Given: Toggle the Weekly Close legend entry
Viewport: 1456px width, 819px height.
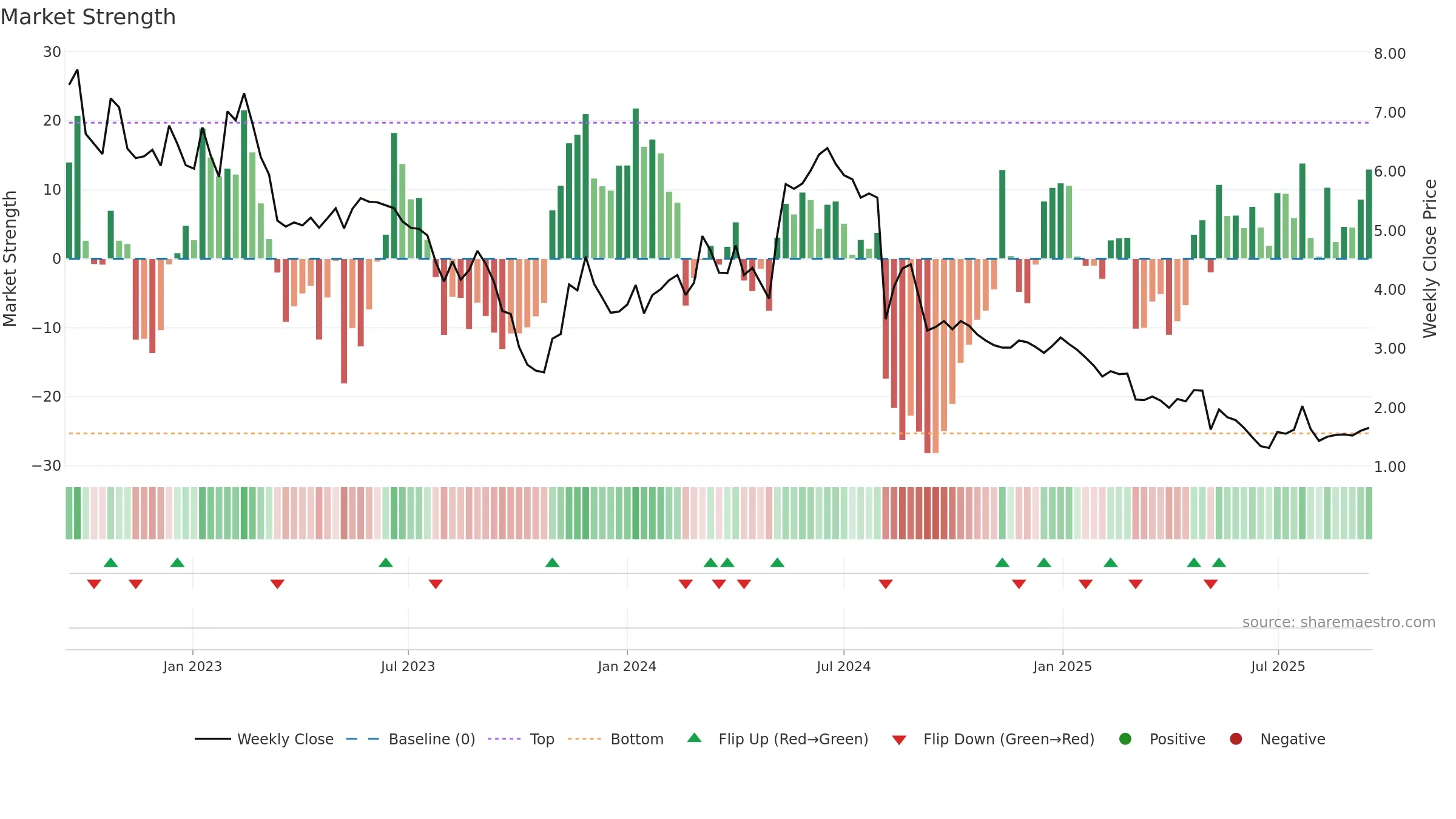Looking at the screenshot, I should pyautogui.click(x=264, y=739).
